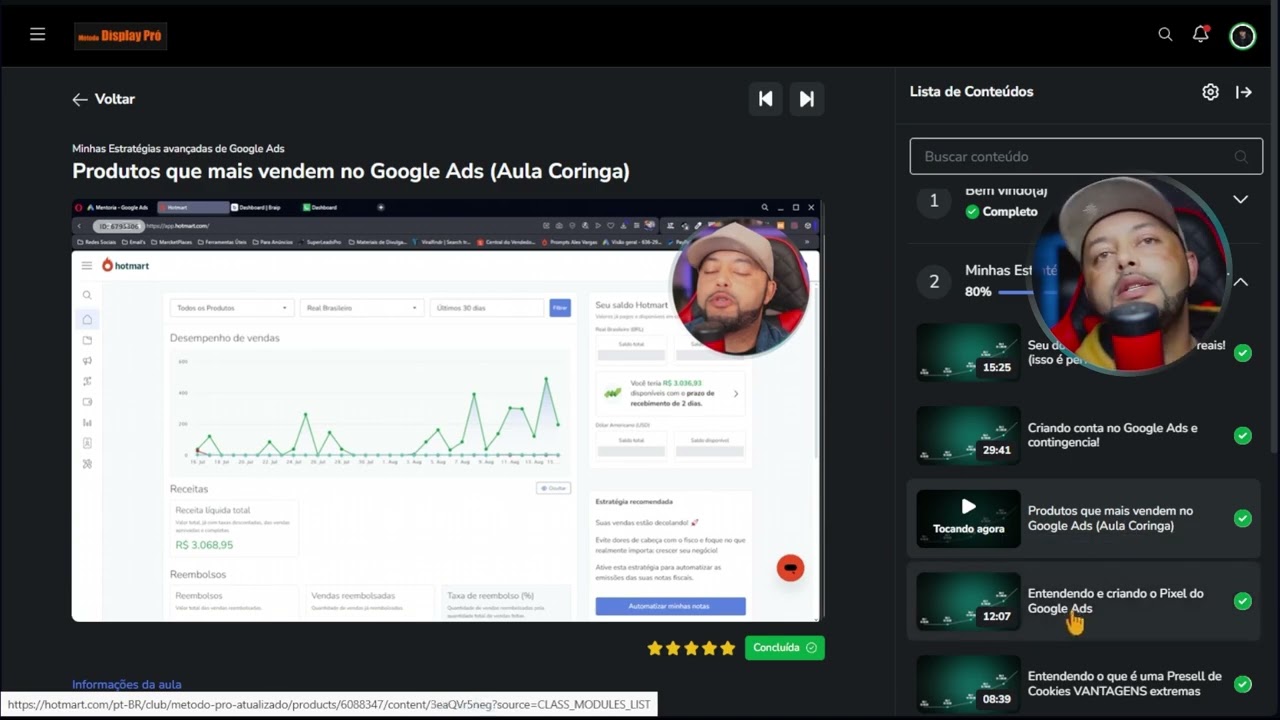The height and width of the screenshot is (720, 1280).
Task: Click the Hotmart browser tab in the video
Action: [194, 207]
